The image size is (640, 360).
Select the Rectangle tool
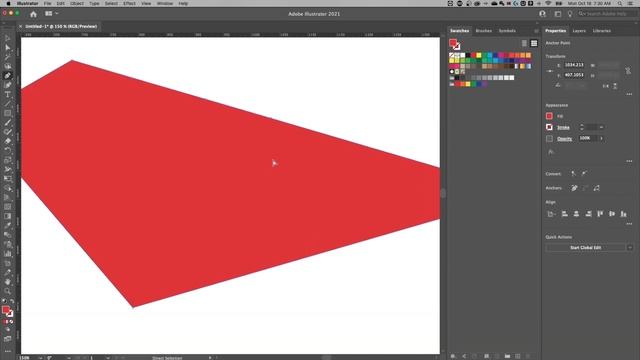[x=7, y=113]
